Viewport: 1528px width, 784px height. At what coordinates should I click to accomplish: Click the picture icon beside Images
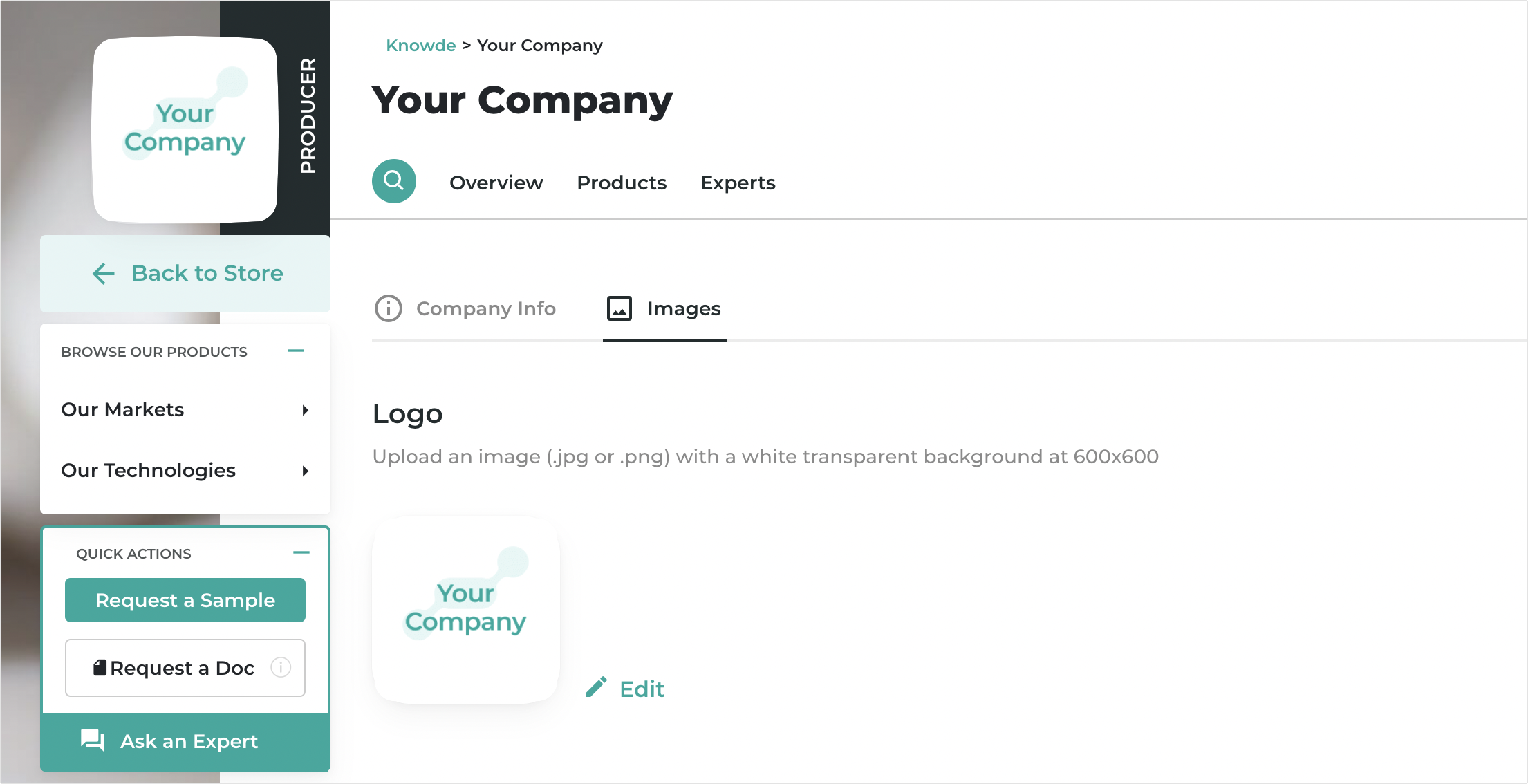[619, 308]
